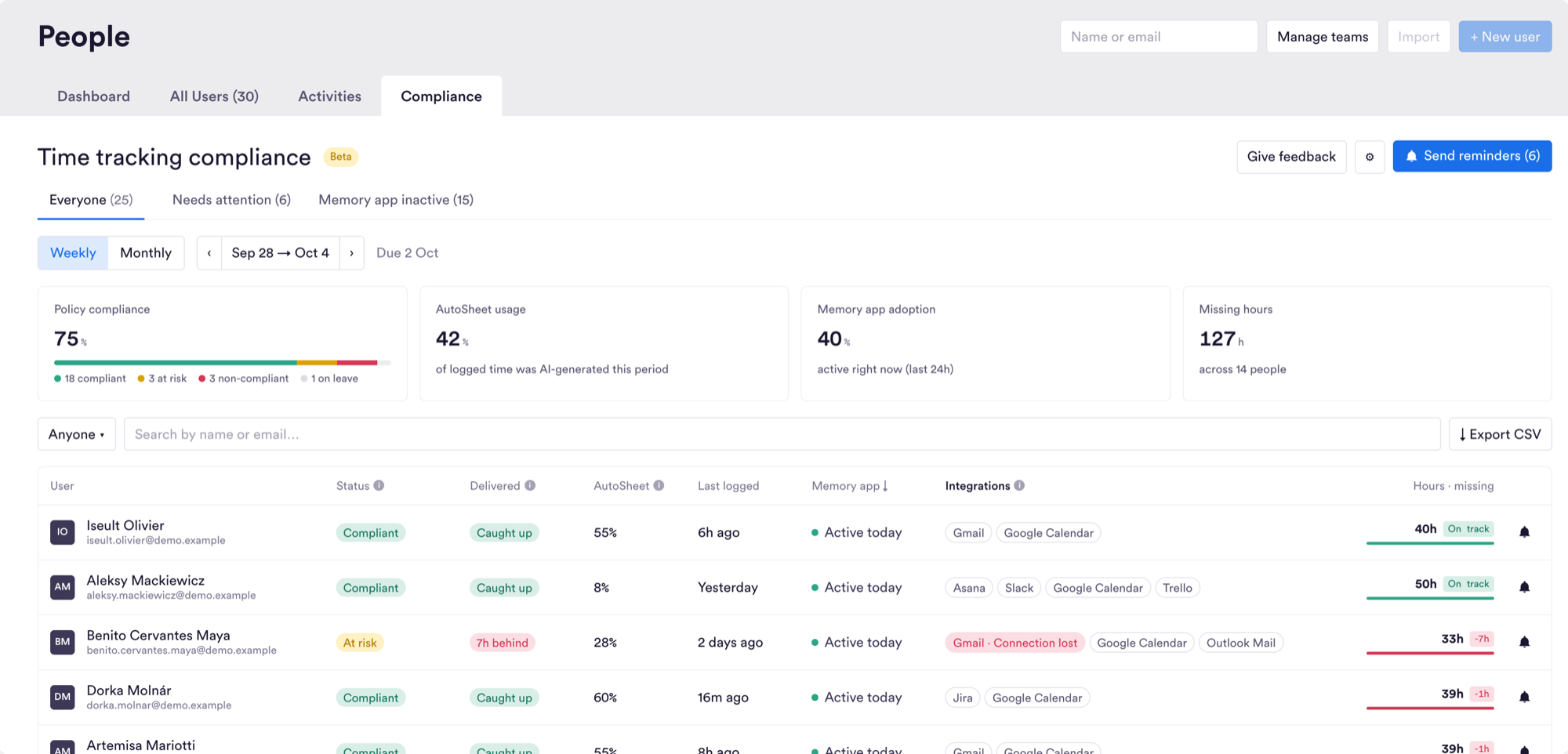Click Gmail · Connection lost tag for Benito
This screenshot has height=754, width=1568.
pyautogui.click(x=1015, y=643)
